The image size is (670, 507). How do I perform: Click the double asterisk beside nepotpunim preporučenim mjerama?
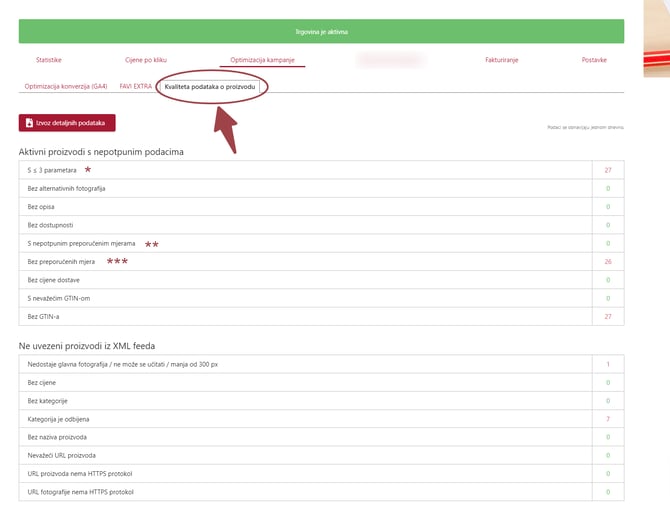pyautogui.click(x=152, y=244)
